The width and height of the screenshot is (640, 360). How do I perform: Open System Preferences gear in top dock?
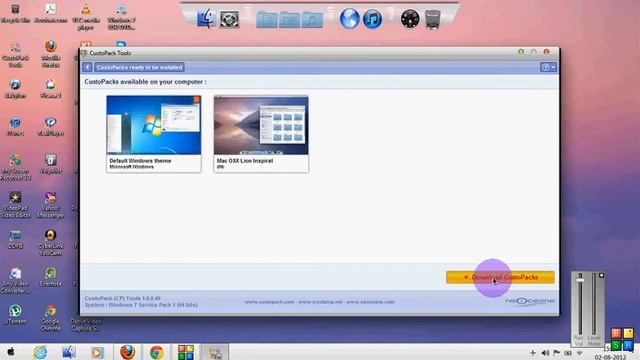[x=229, y=19]
